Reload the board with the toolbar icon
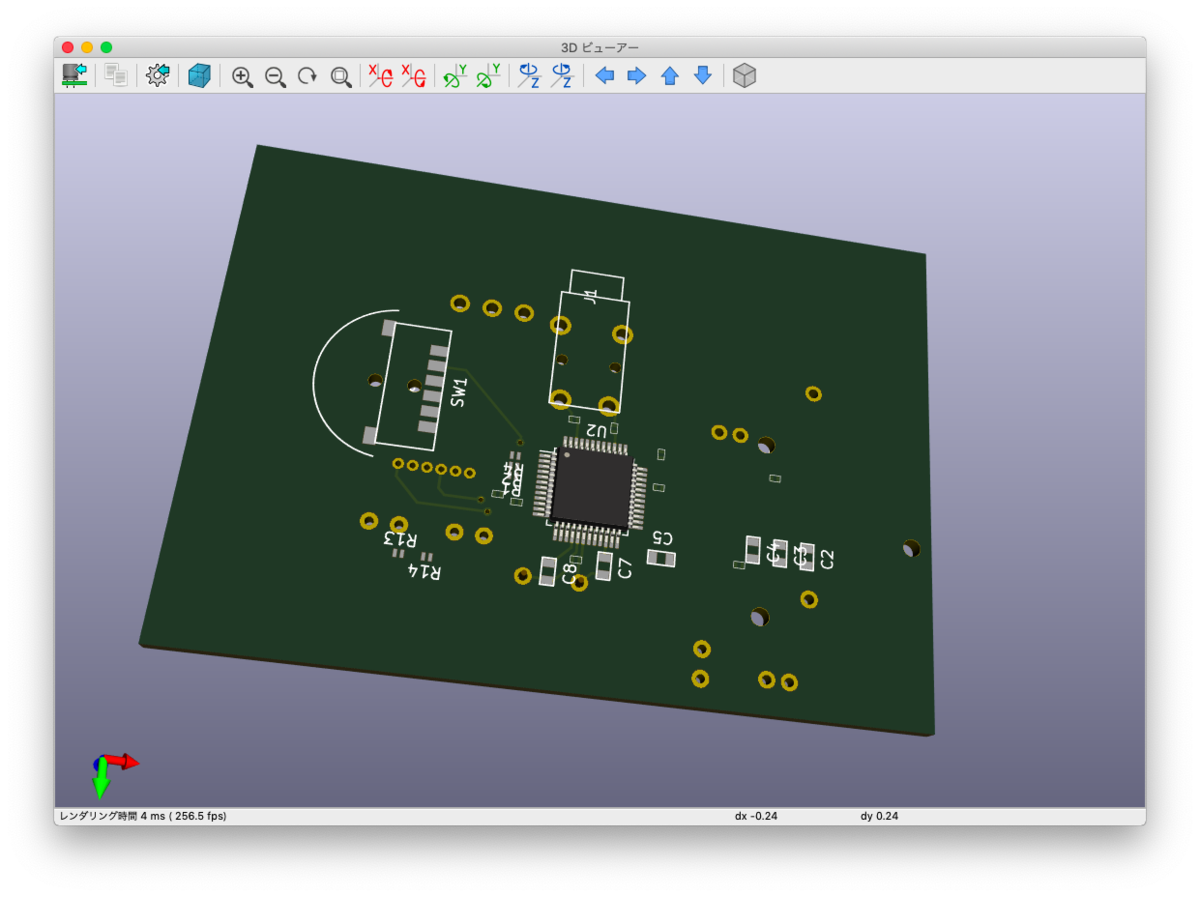The image size is (1200, 897). [x=74, y=75]
